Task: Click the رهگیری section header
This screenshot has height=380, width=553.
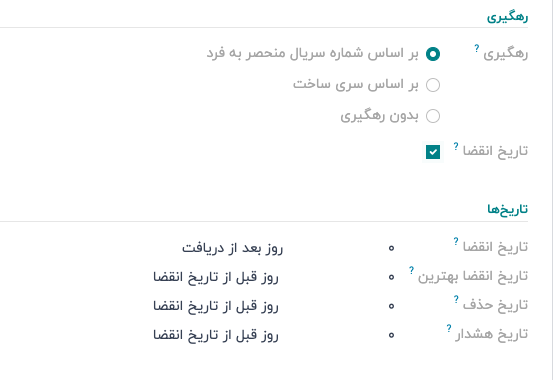Action: [x=507, y=17]
